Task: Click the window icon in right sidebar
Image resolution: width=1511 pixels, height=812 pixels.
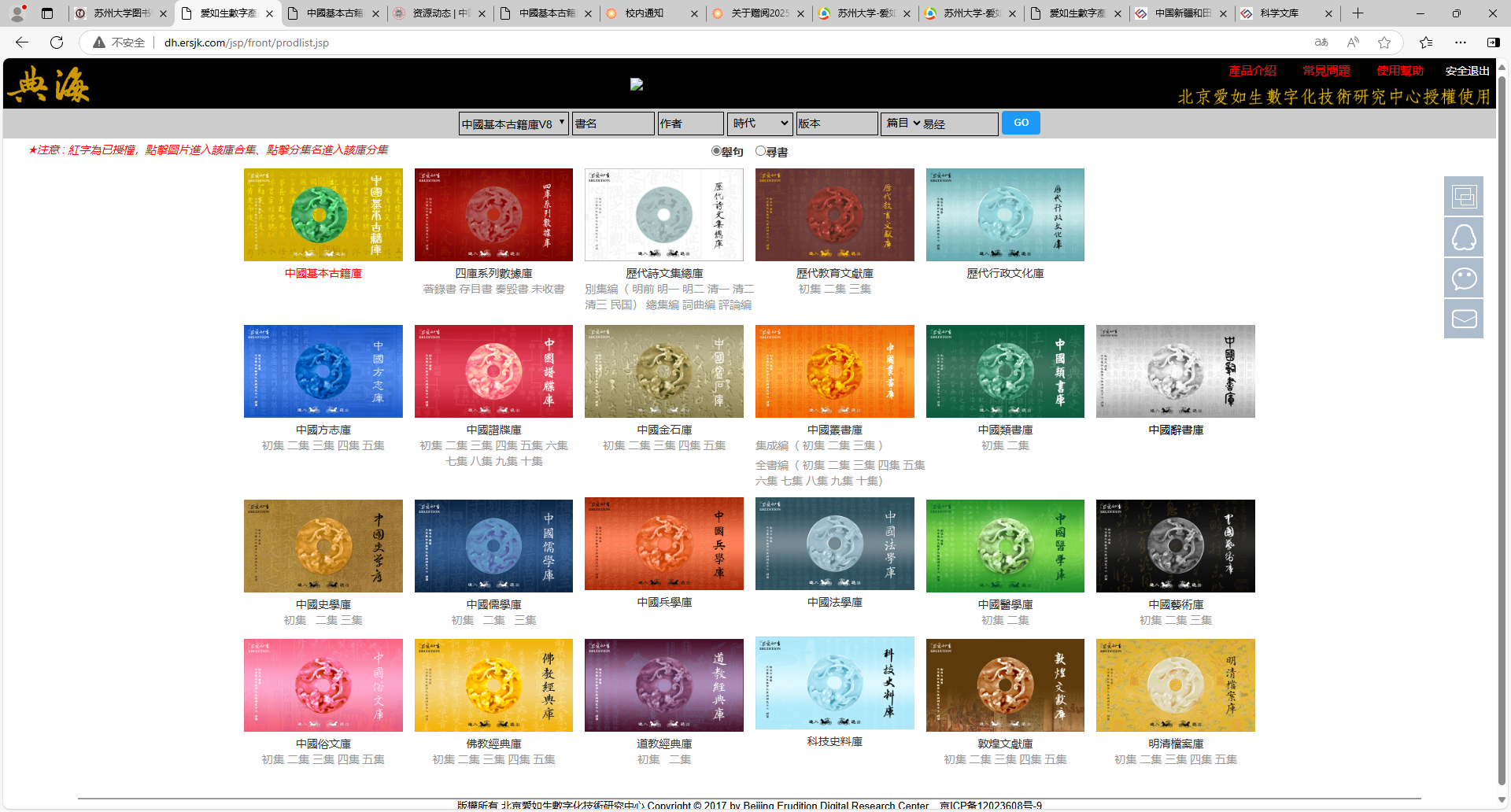Action: 1464,196
